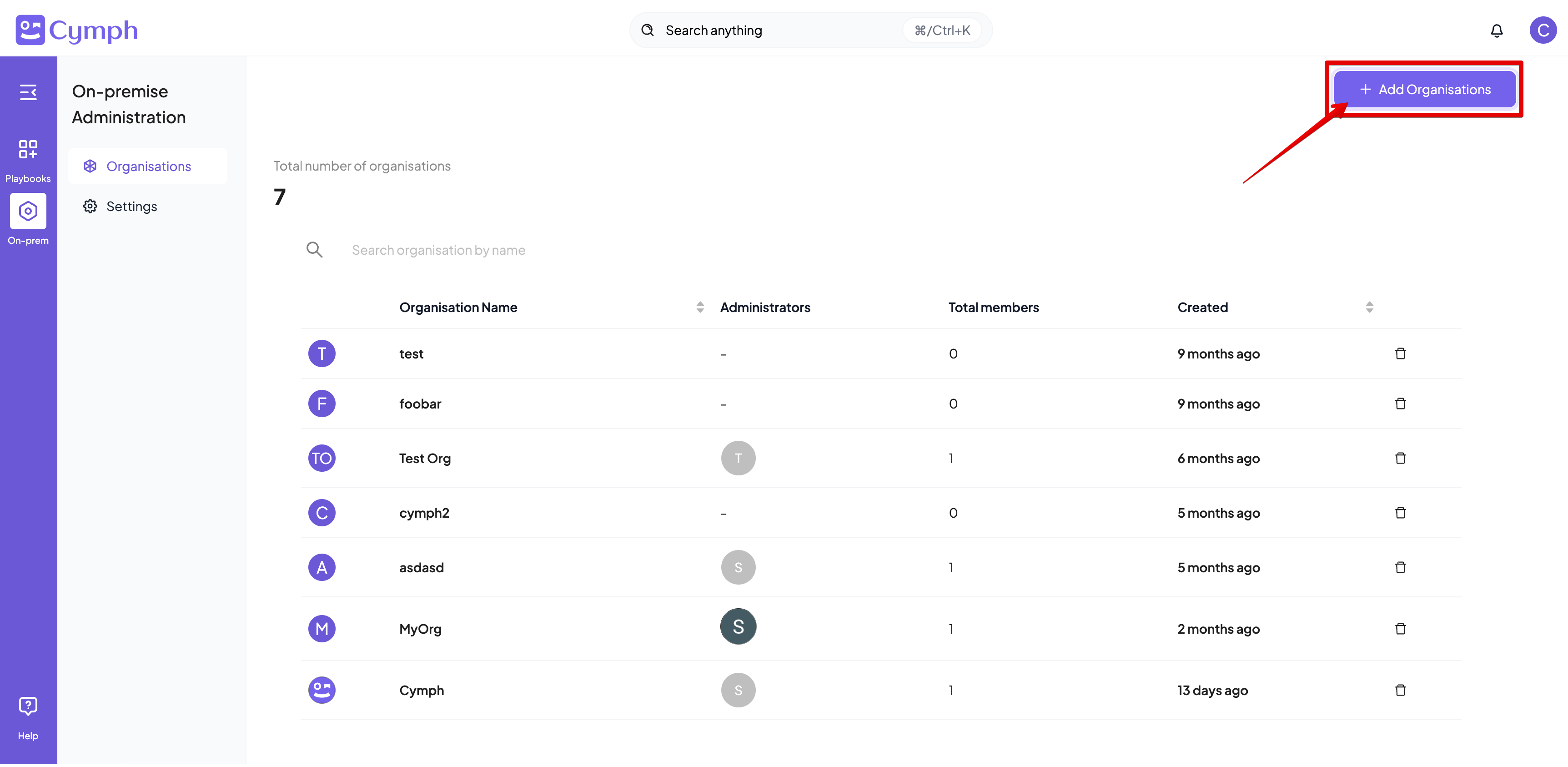Open the Settings section

tap(131, 206)
